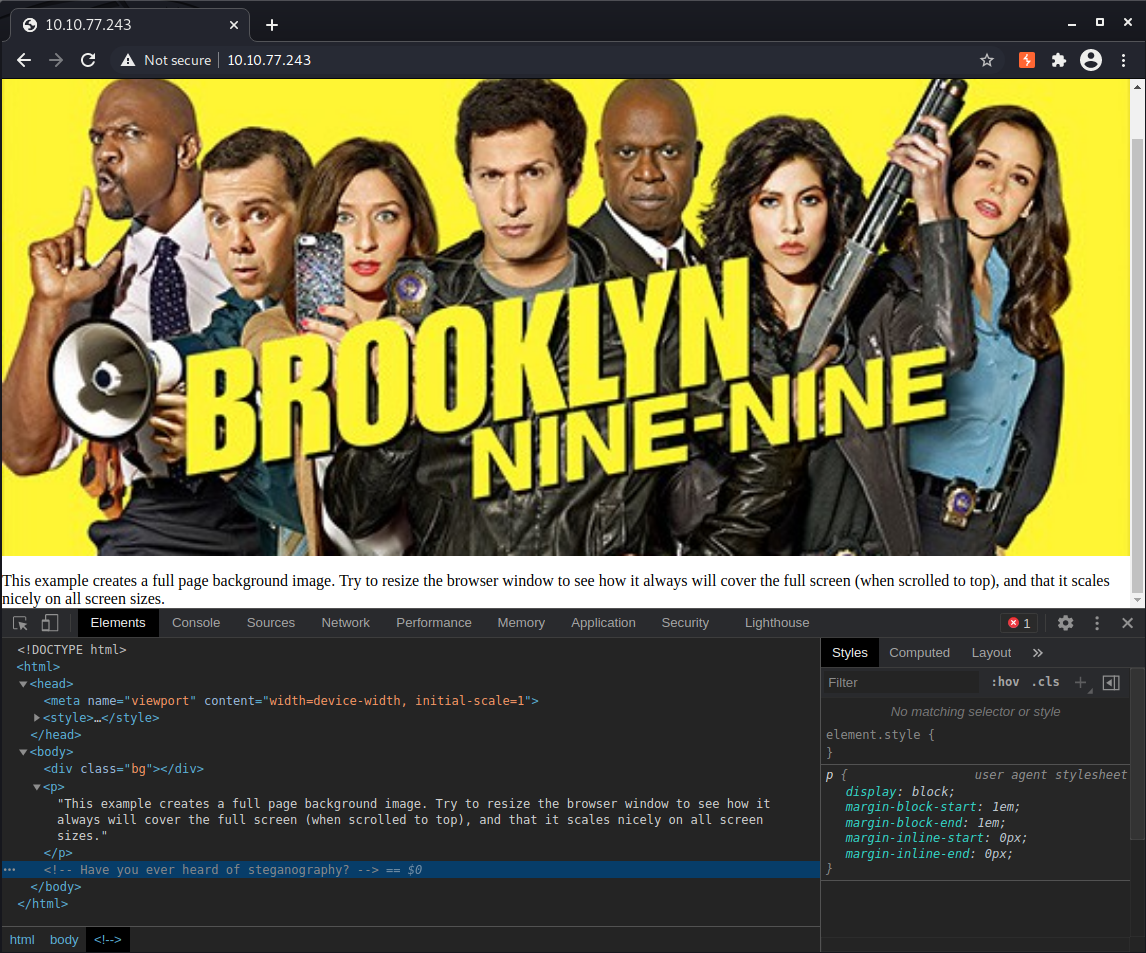
Task: Click the Not secure warning icon
Action: coord(128,60)
